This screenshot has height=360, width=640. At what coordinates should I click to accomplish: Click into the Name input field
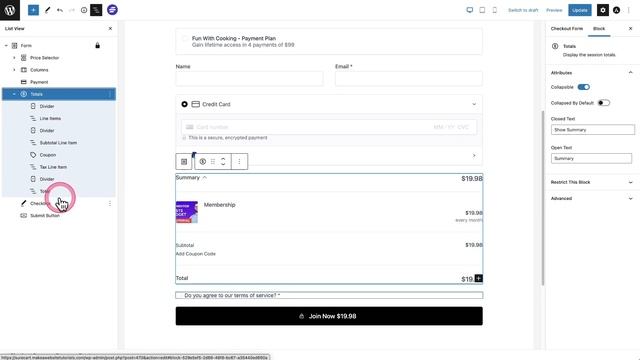[x=249, y=79]
